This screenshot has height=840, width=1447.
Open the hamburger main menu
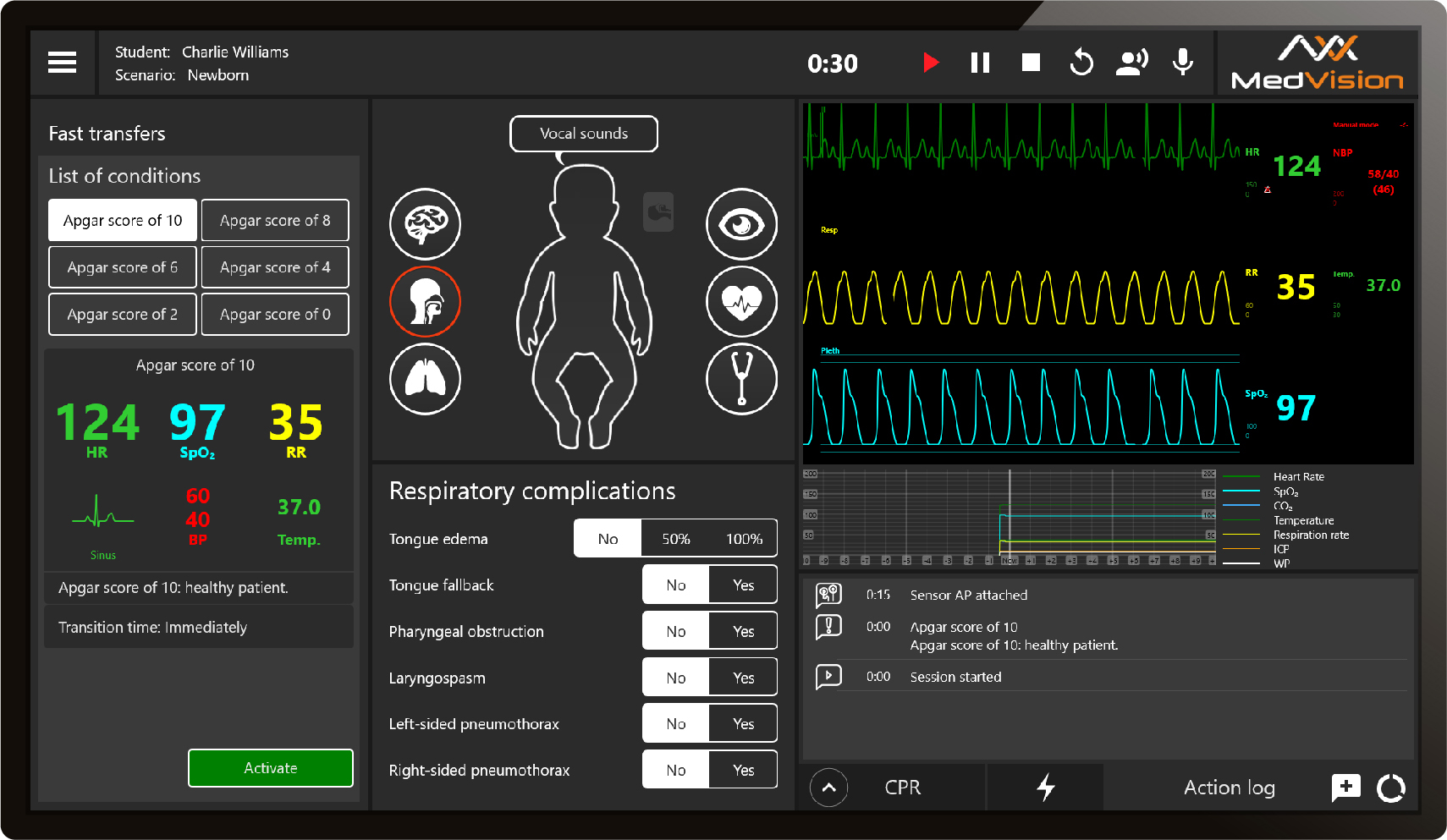pos(62,63)
